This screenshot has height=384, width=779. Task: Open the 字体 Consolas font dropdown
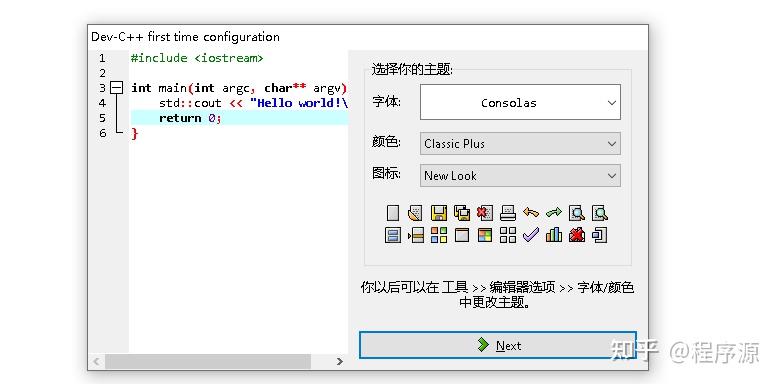(520, 102)
